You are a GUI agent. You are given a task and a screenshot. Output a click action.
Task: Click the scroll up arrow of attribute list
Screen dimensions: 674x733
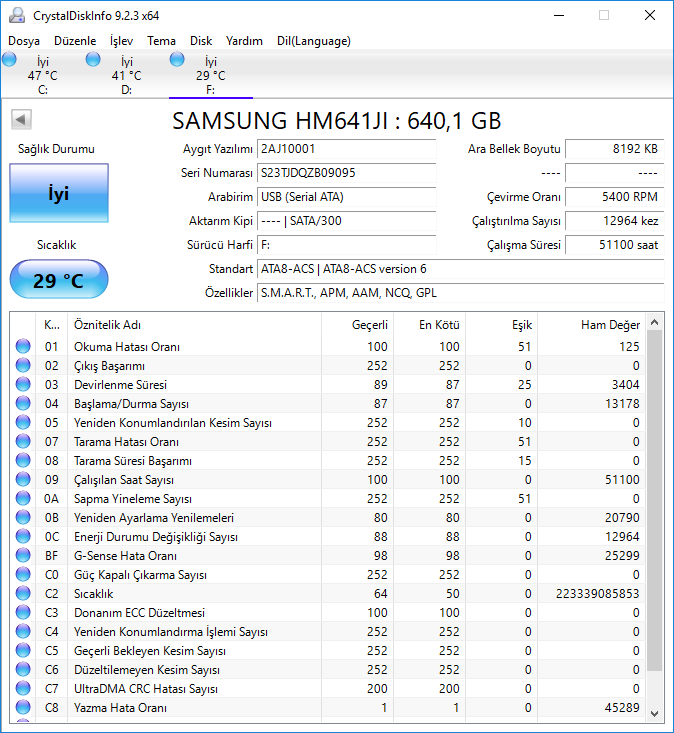point(655,322)
